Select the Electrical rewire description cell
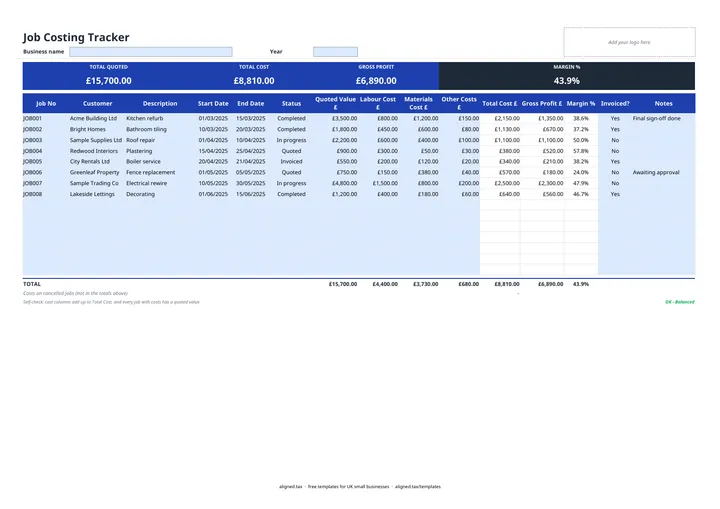Viewport: 720px width, 509px height. click(x=146, y=183)
